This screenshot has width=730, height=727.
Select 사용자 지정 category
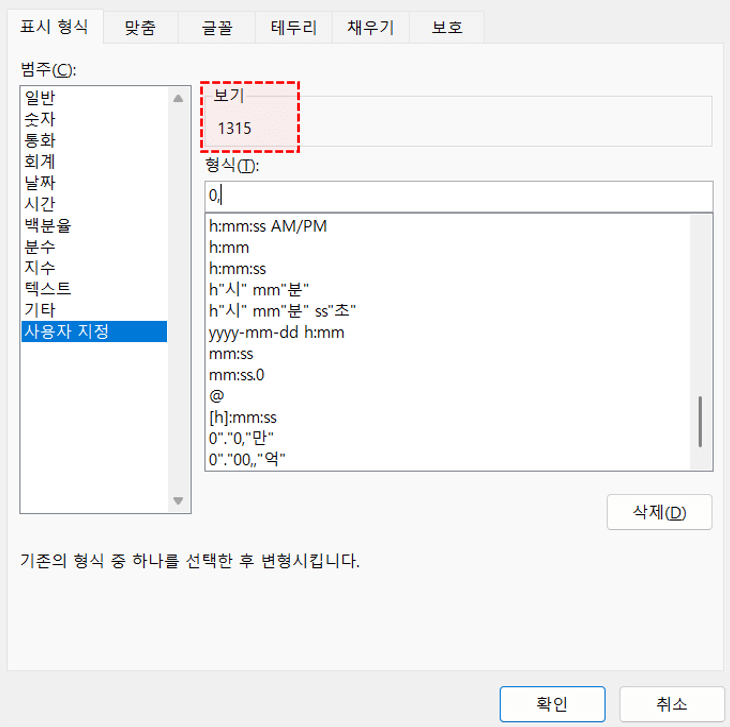point(94,331)
